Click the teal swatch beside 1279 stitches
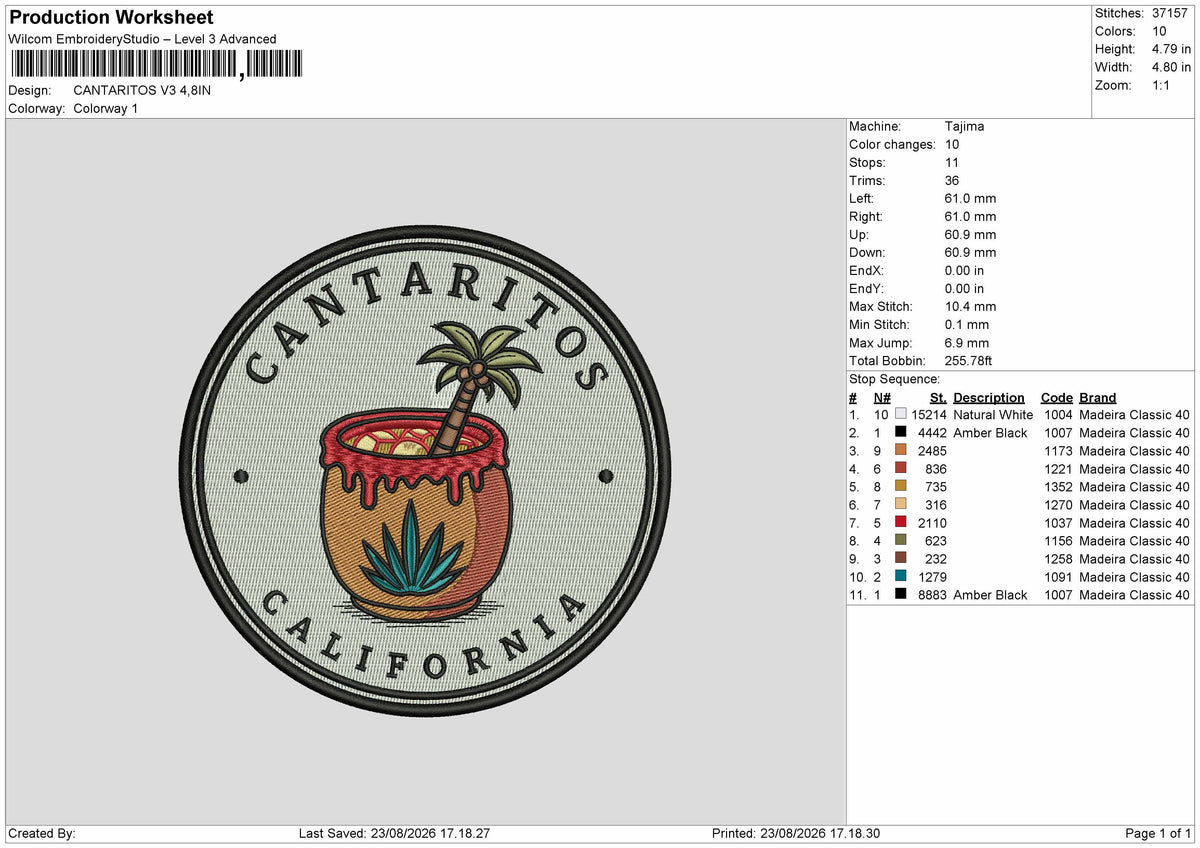The image size is (1200, 848). [900, 576]
